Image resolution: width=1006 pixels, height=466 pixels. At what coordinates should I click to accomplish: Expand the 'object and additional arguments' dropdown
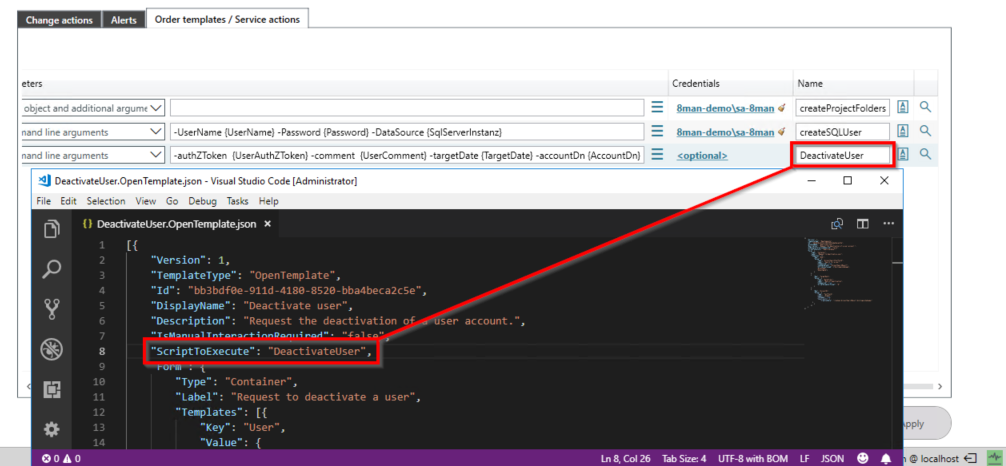155,107
